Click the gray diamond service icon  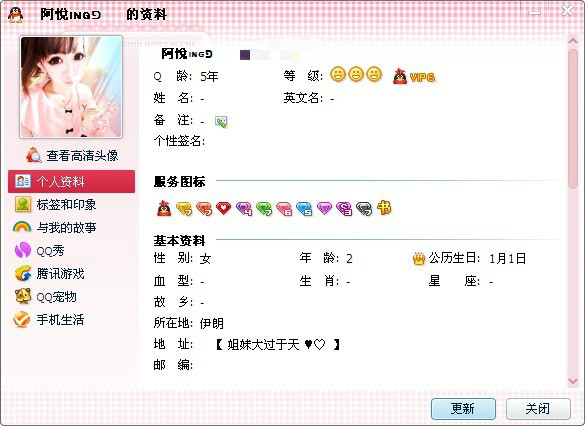tap(364, 209)
